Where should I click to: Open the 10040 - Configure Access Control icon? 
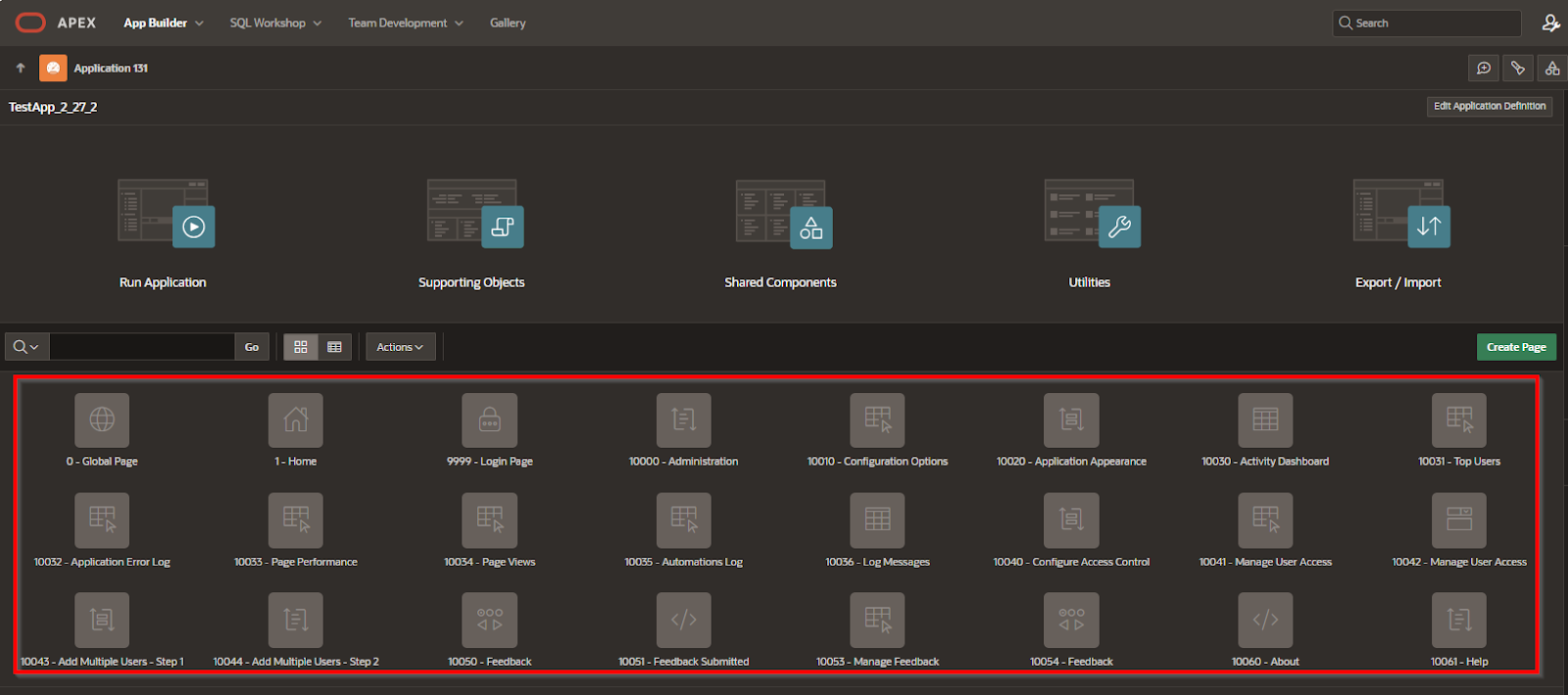coord(1071,520)
